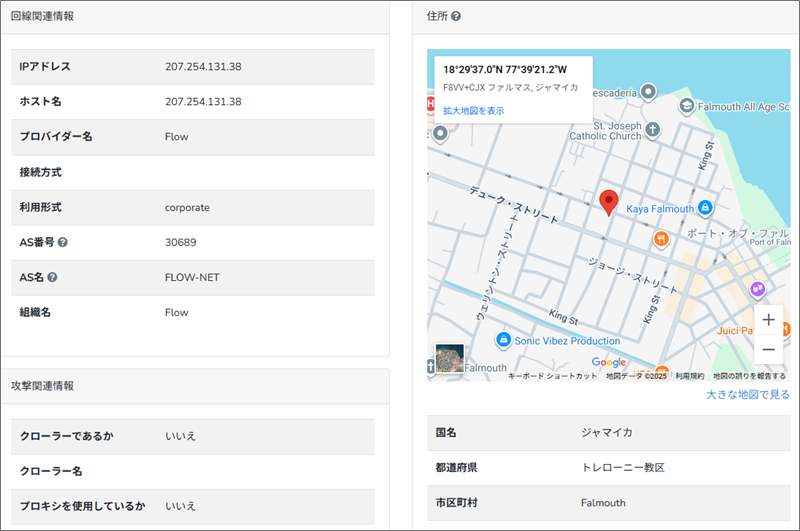Image resolution: width=800 pixels, height=531 pixels.
Task: Click the Kaya Falmouth label on map
Action: (x=660, y=209)
